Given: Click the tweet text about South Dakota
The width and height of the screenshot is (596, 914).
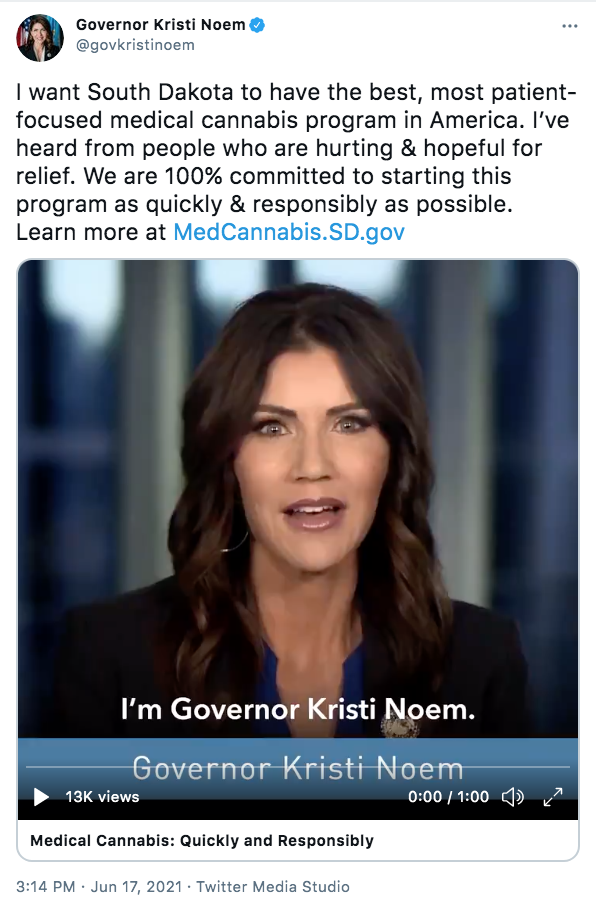Looking at the screenshot, I should point(296,162).
